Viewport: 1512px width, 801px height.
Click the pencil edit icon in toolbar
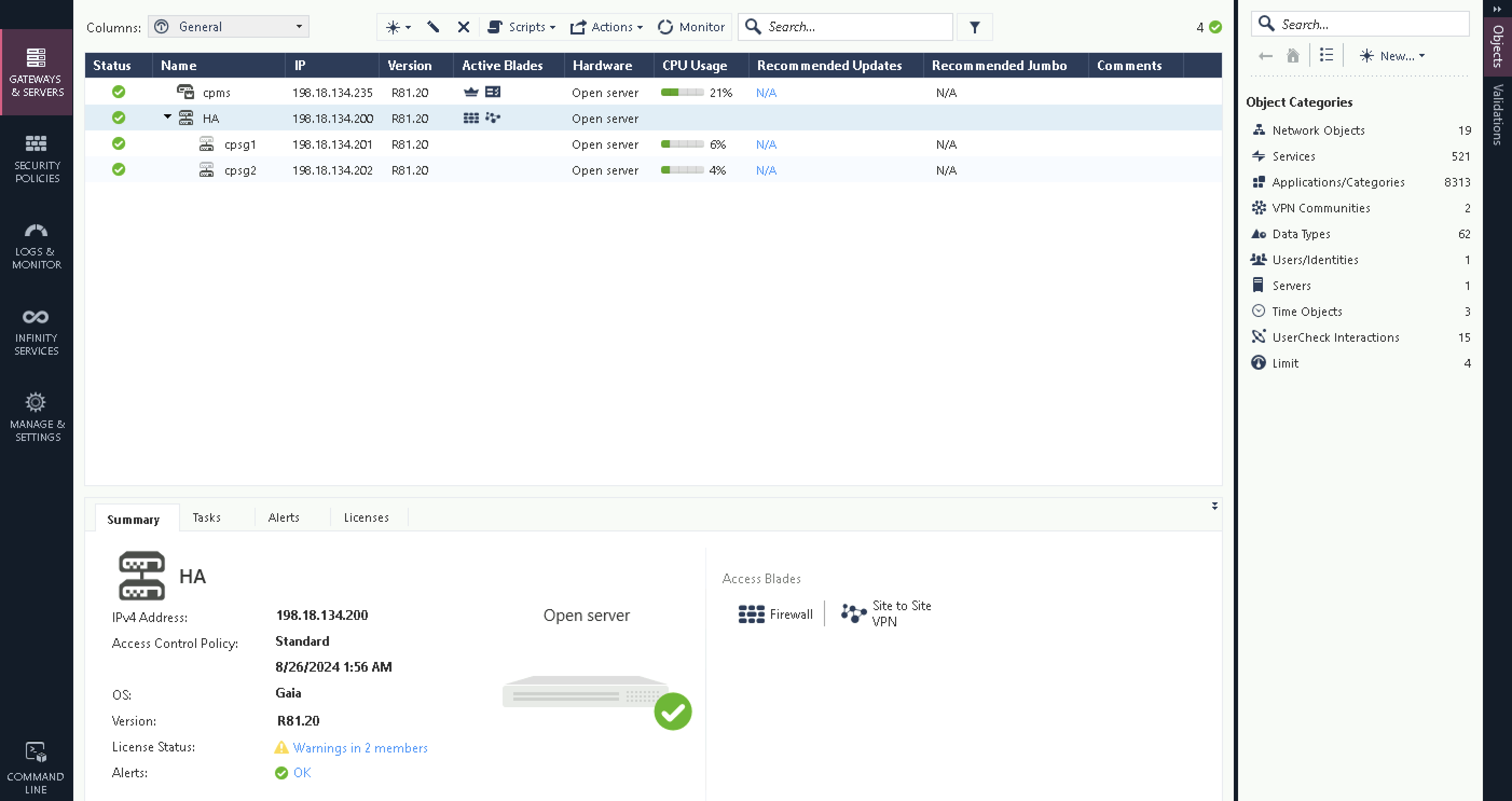(433, 27)
